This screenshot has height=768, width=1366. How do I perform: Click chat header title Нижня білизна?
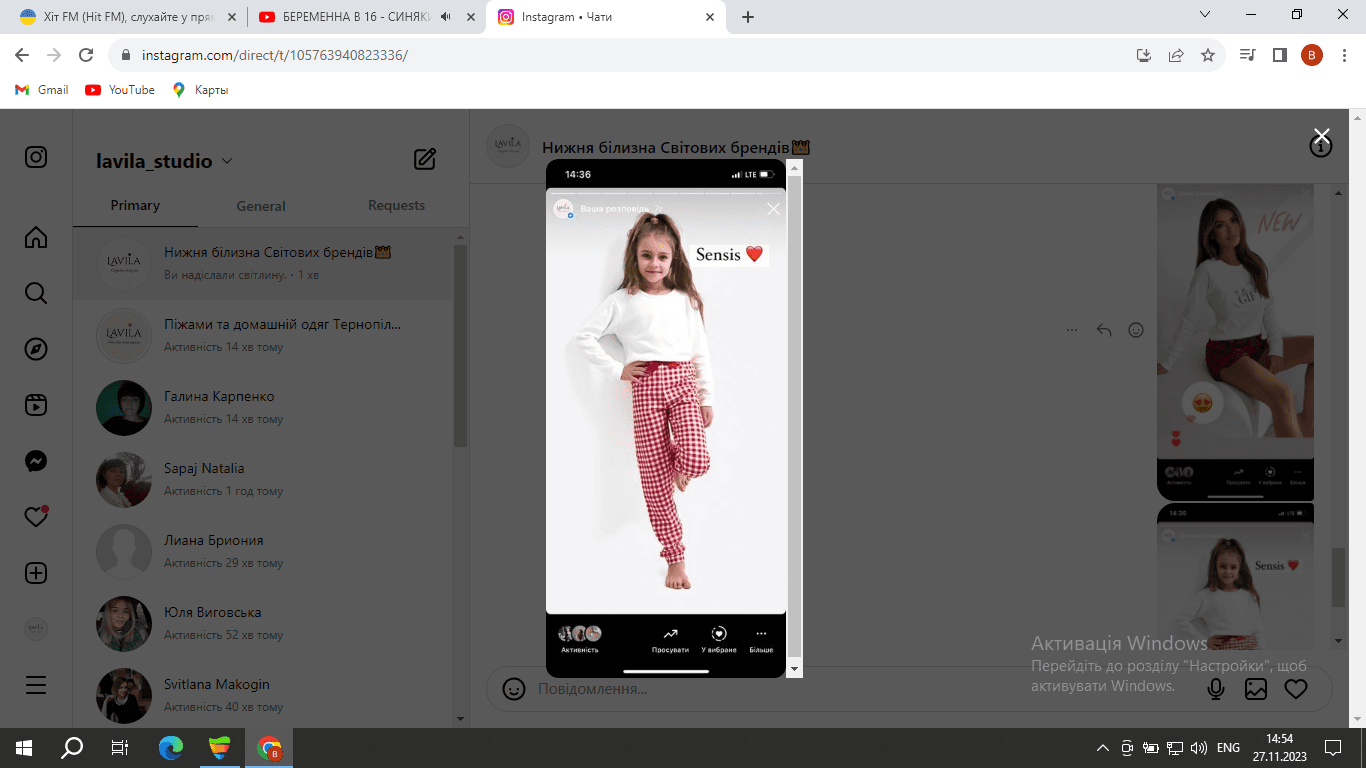676,147
